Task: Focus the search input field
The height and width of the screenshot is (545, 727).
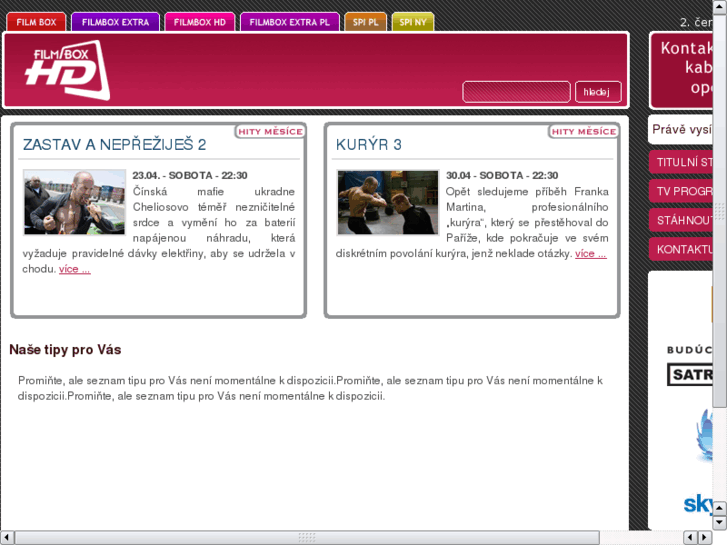Action: pyautogui.click(x=516, y=92)
